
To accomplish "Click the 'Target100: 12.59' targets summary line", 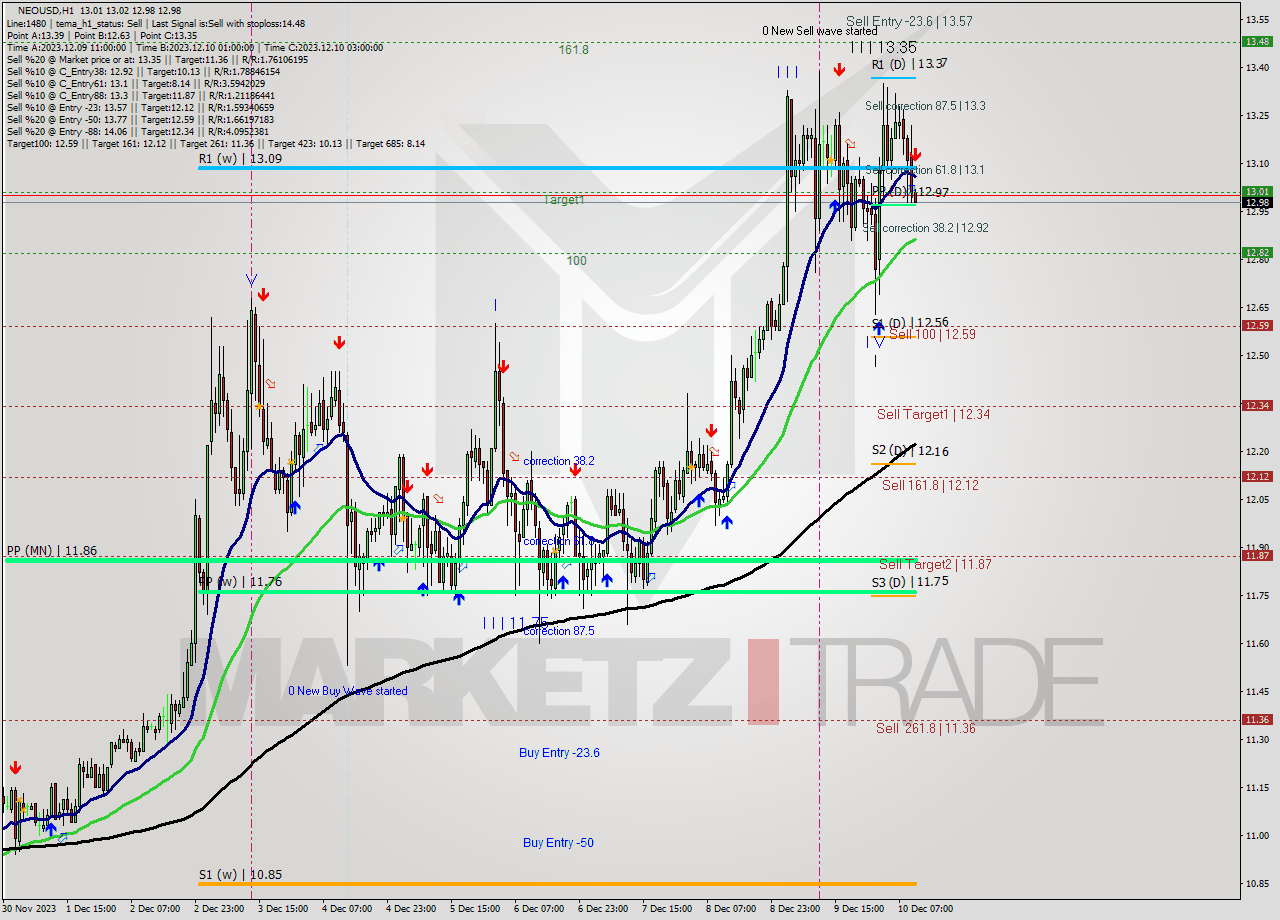I will (x=216, y=143).
